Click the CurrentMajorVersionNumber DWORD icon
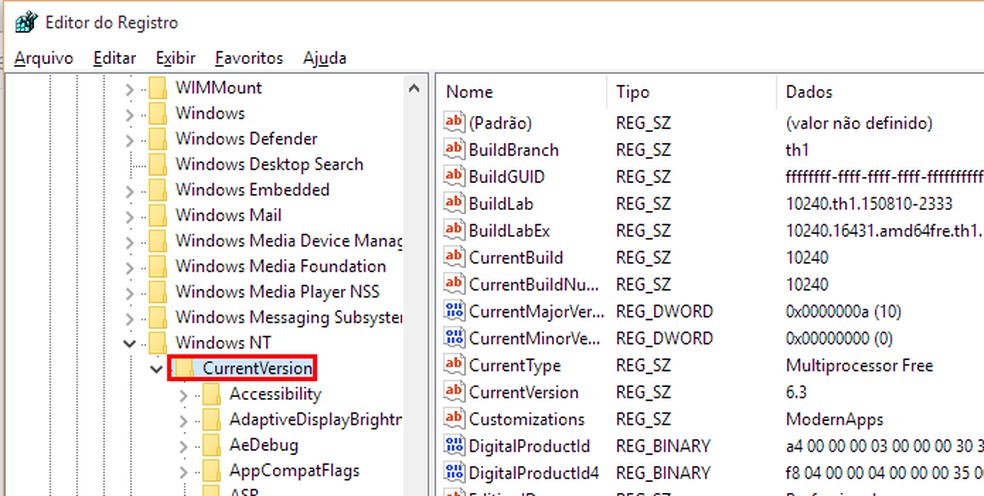Image resolution: width=984 pixels, height=496 pixels. [455, 312]
